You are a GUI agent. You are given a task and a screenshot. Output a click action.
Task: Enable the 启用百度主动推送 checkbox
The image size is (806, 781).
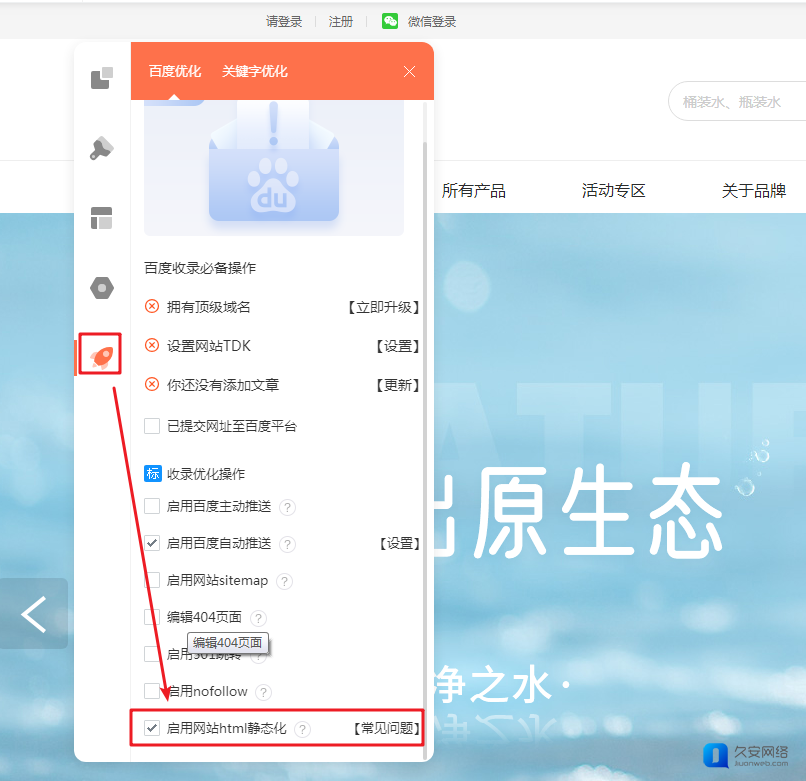click(x=152, y=506)
